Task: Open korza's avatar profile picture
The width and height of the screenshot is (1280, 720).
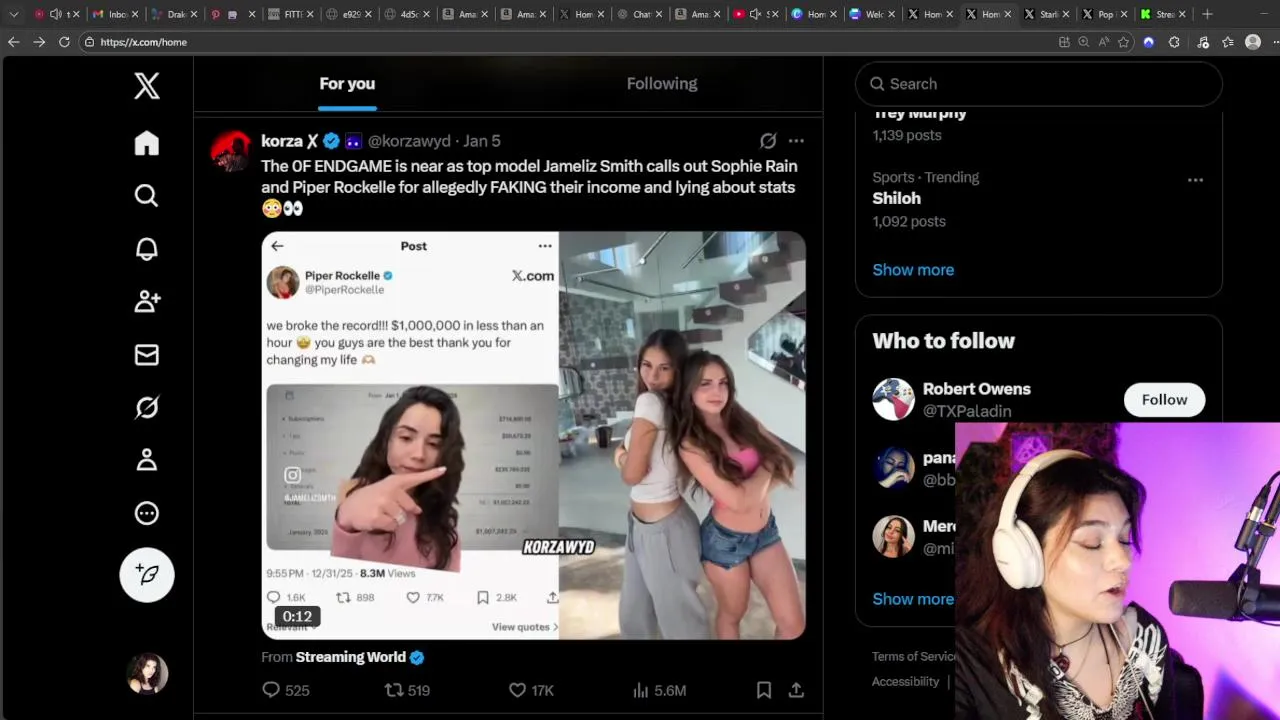Action: pos(231,151)
